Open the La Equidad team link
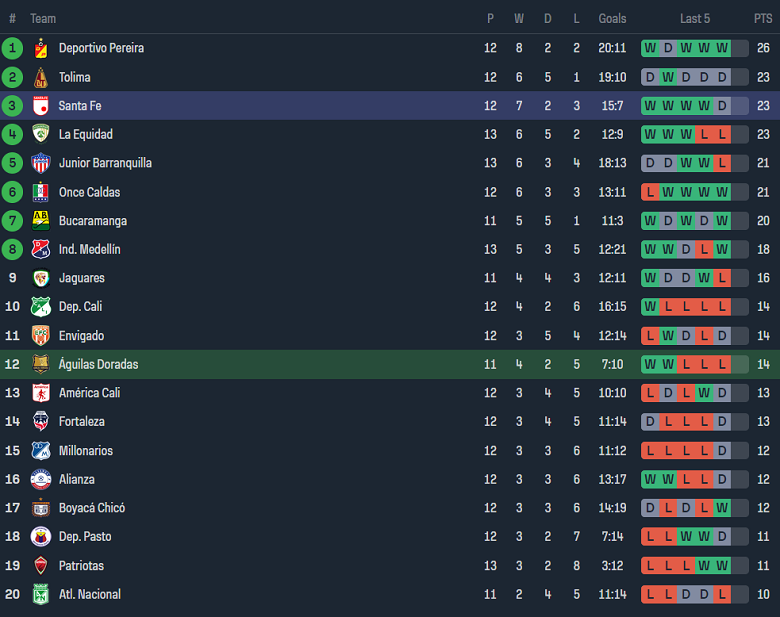The width and height of the screenshot is (780, 617). pos(86,134)
